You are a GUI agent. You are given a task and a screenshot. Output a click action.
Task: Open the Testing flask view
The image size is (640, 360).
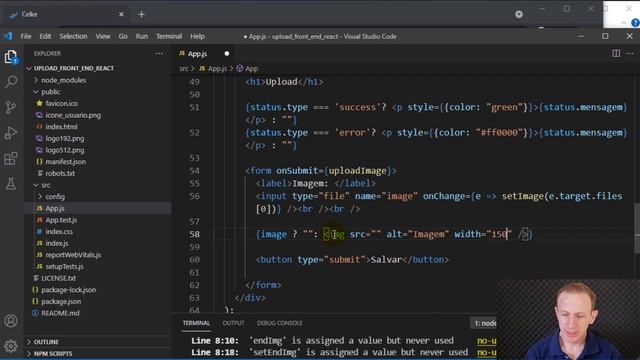point(11,184)
